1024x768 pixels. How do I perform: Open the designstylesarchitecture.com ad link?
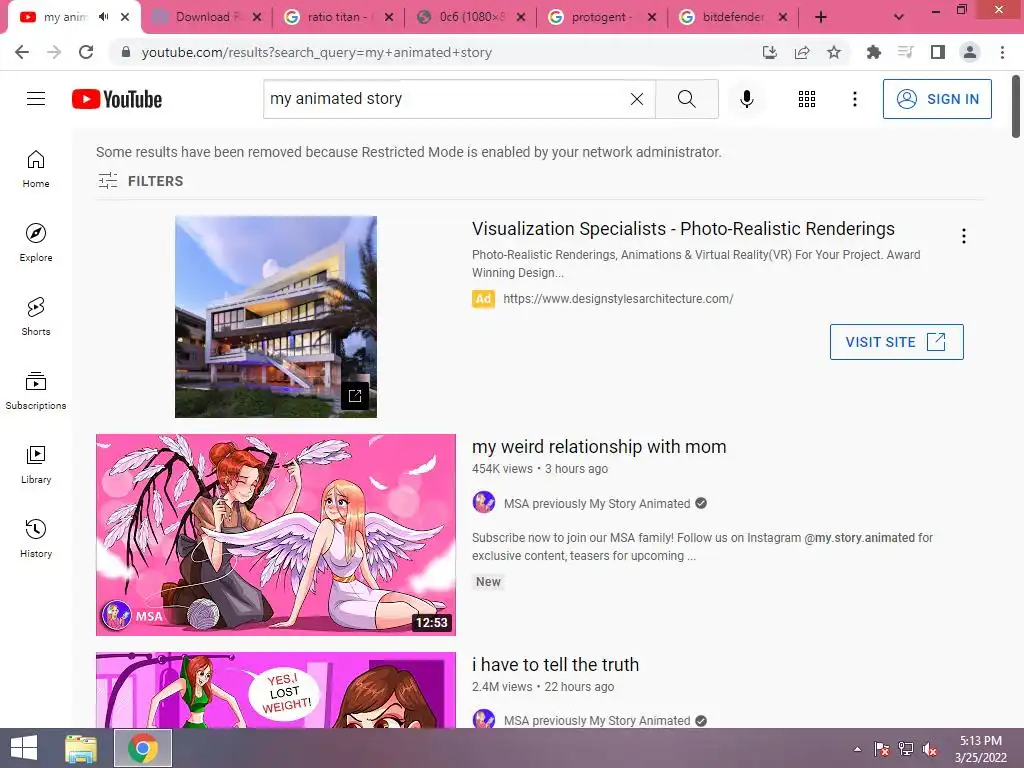618,298
